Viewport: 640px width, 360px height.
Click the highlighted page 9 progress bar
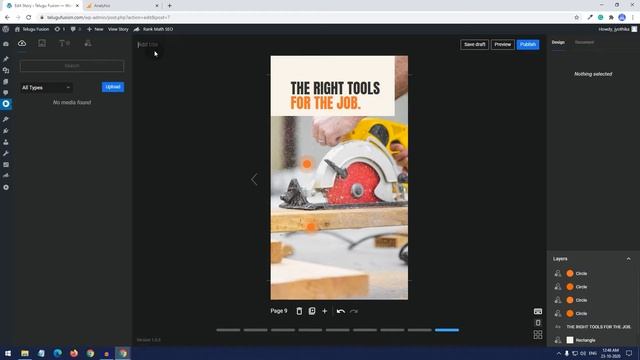pyautogui.click(x=447, y=330)
